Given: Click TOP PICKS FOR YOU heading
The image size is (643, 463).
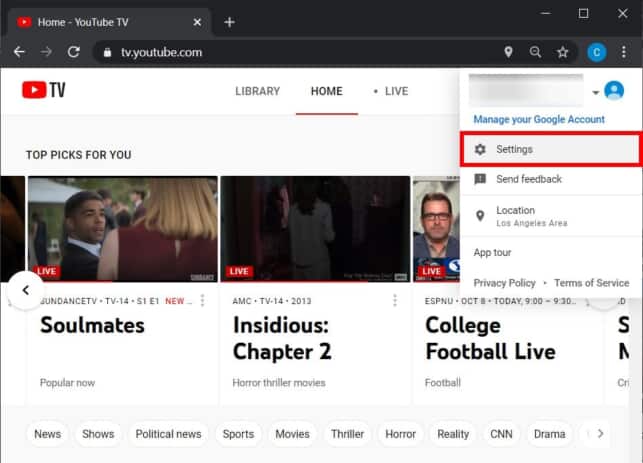Looking at the screenshot, I should click(x=79, y=155).
